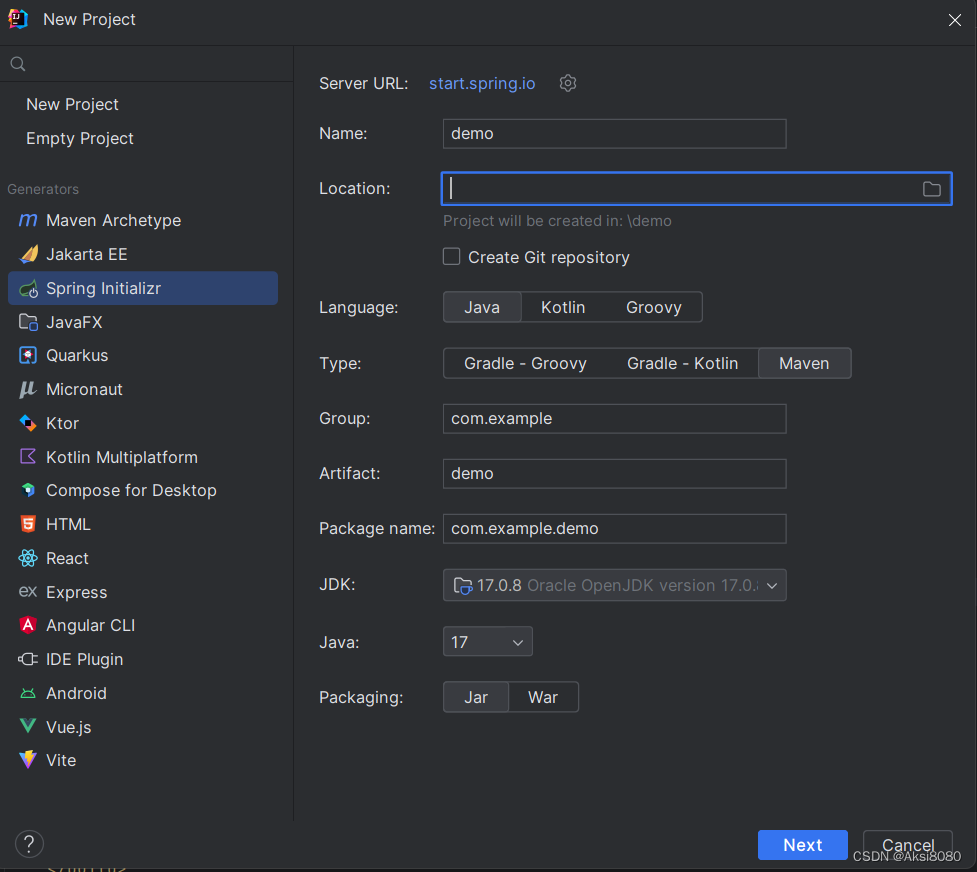This screenshot has width=977, height=872.
Task: Click the Quarkus logo icon
Action: pos(28,355)
